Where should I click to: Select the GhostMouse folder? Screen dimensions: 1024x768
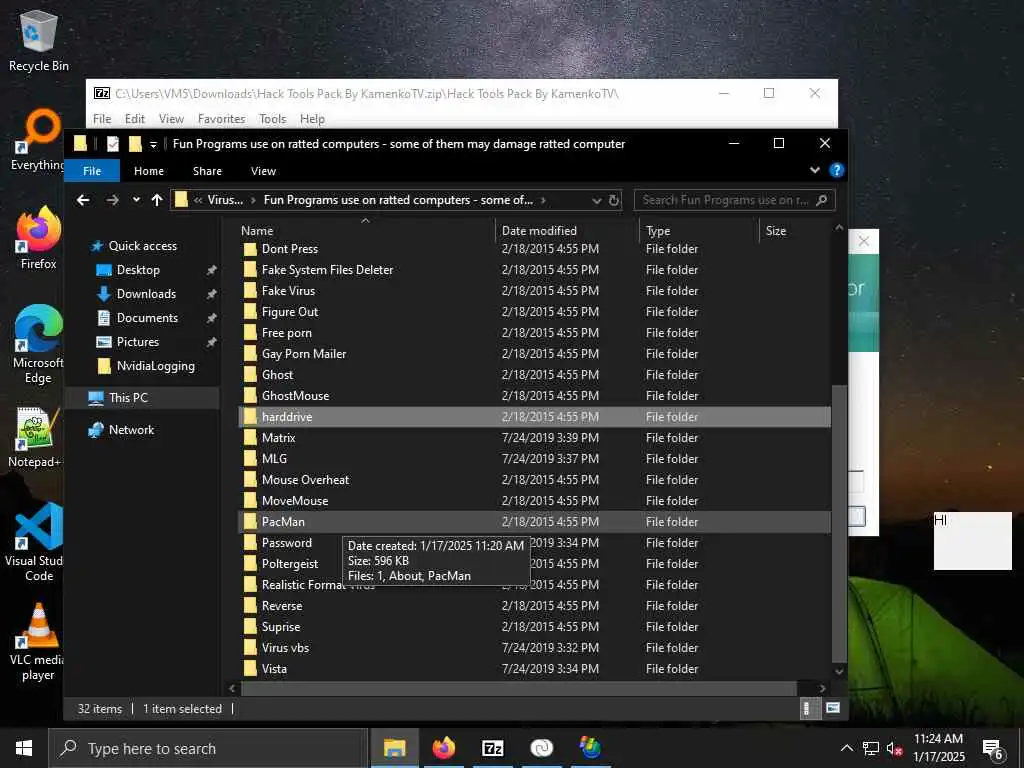pos(534,396)
